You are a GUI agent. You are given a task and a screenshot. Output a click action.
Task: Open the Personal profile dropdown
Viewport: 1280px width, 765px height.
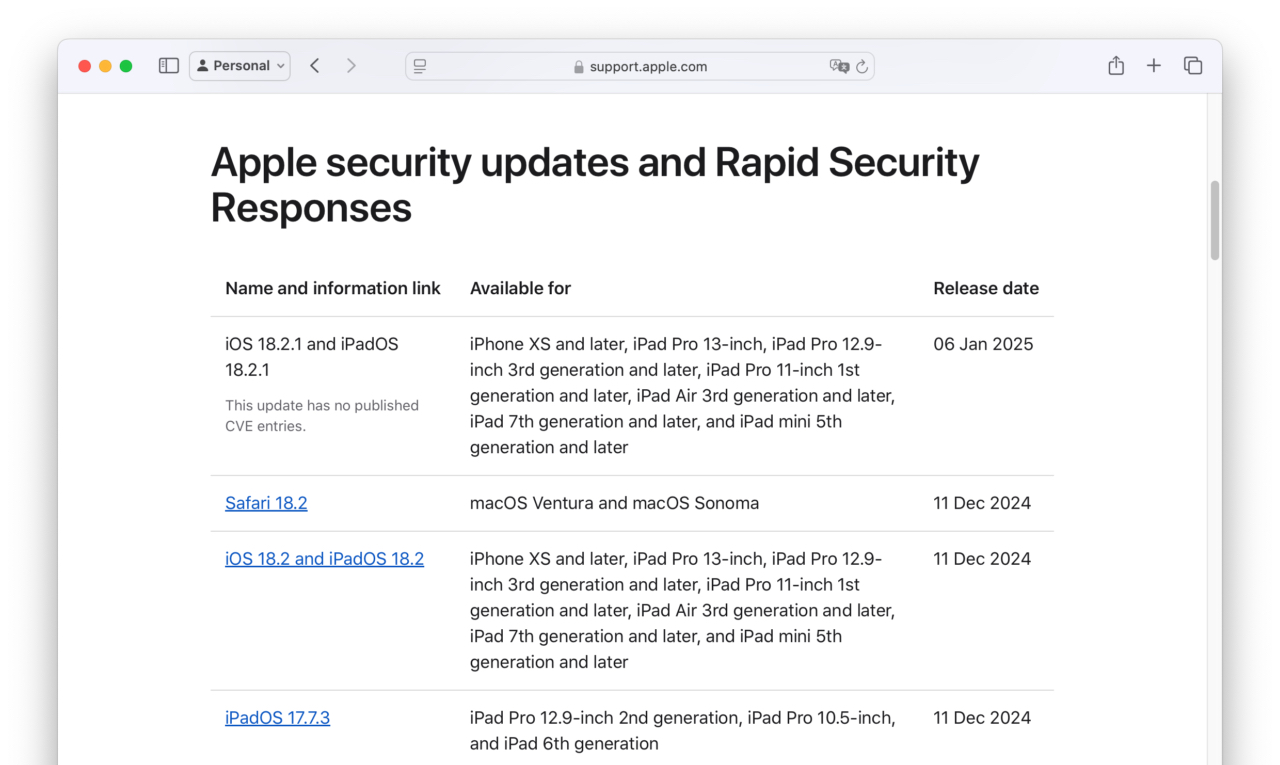coord(240,66)
